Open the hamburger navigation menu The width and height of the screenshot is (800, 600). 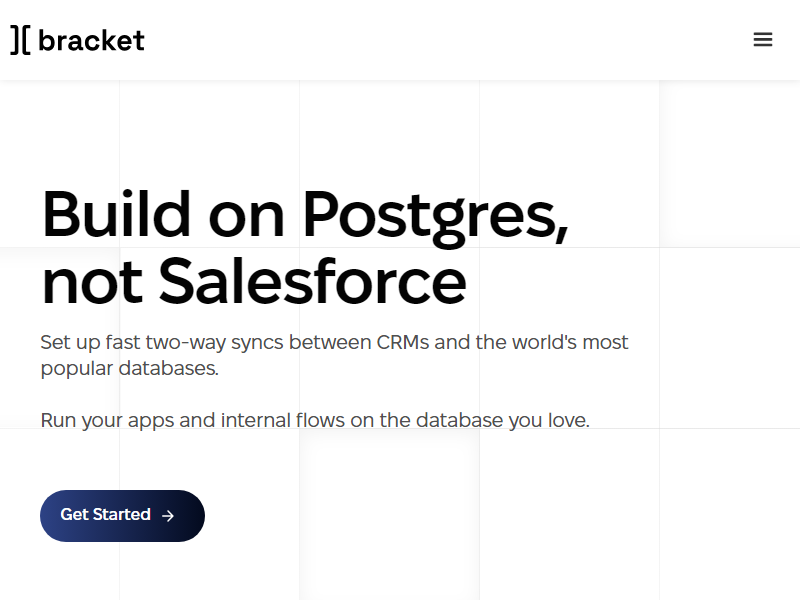(x=763, y=40)
